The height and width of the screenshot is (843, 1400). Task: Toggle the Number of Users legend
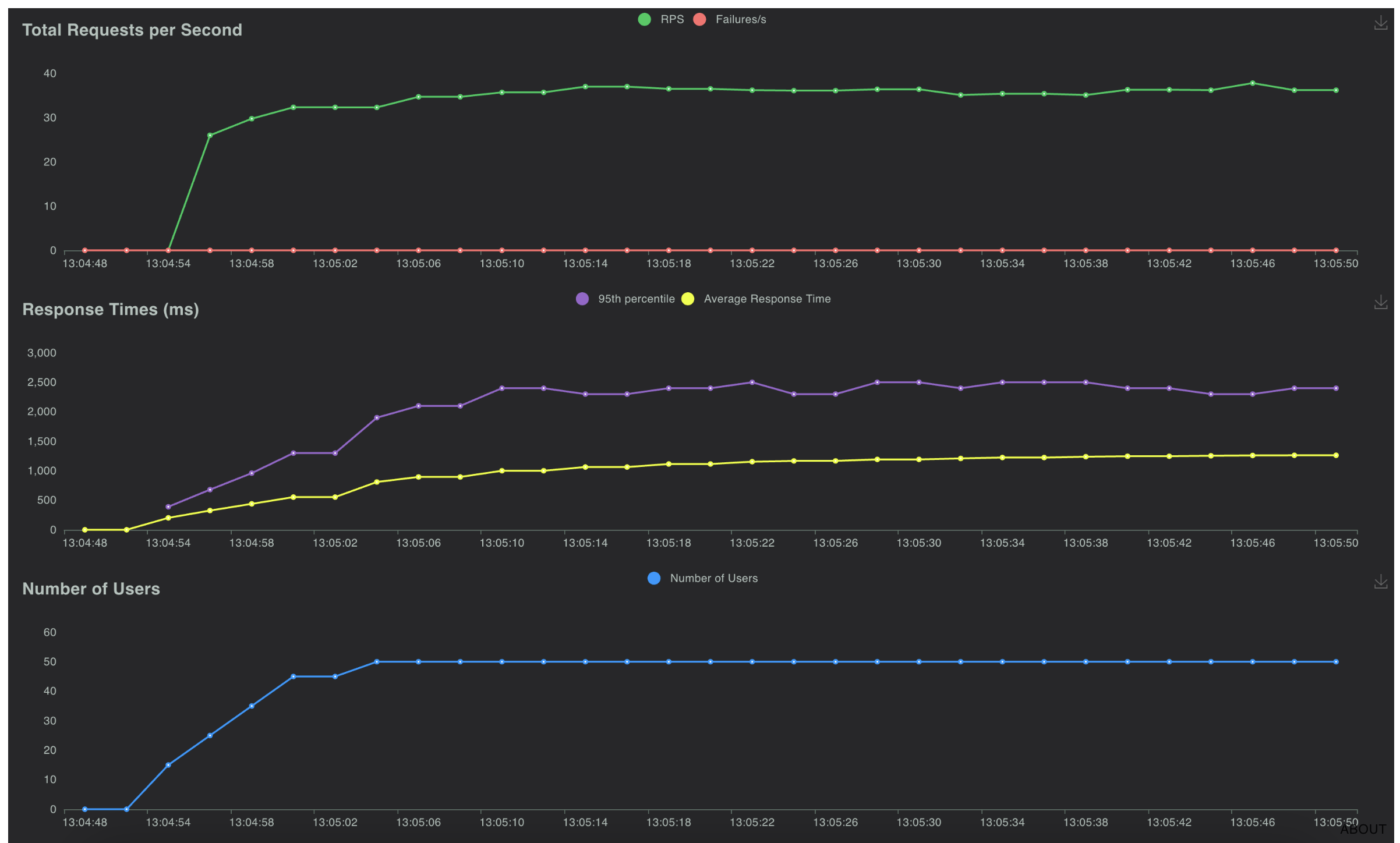pyautogui.click(x=703, y=578)
